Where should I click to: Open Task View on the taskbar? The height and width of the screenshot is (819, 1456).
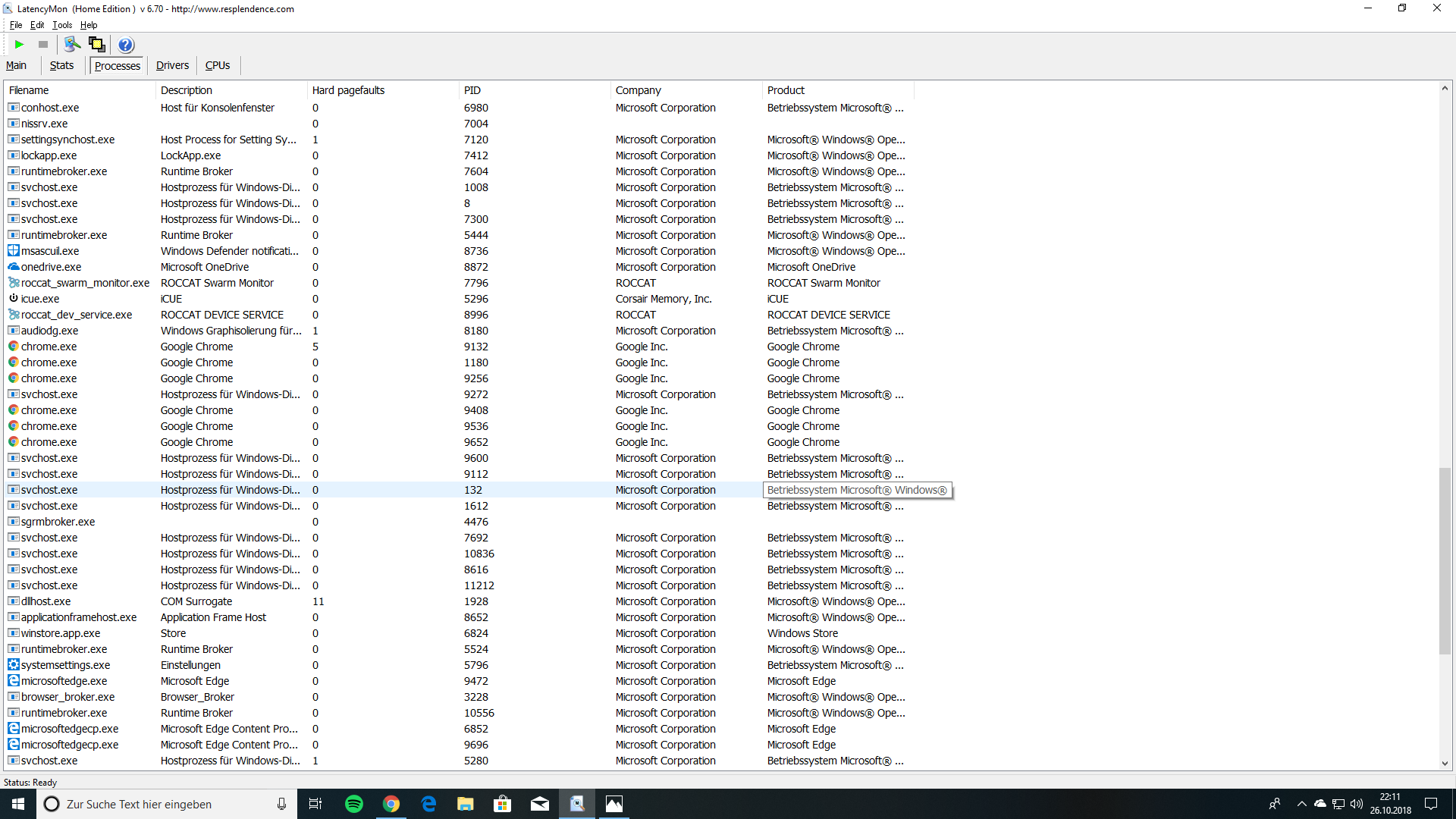pyautogui.click(x=315, y=804)
